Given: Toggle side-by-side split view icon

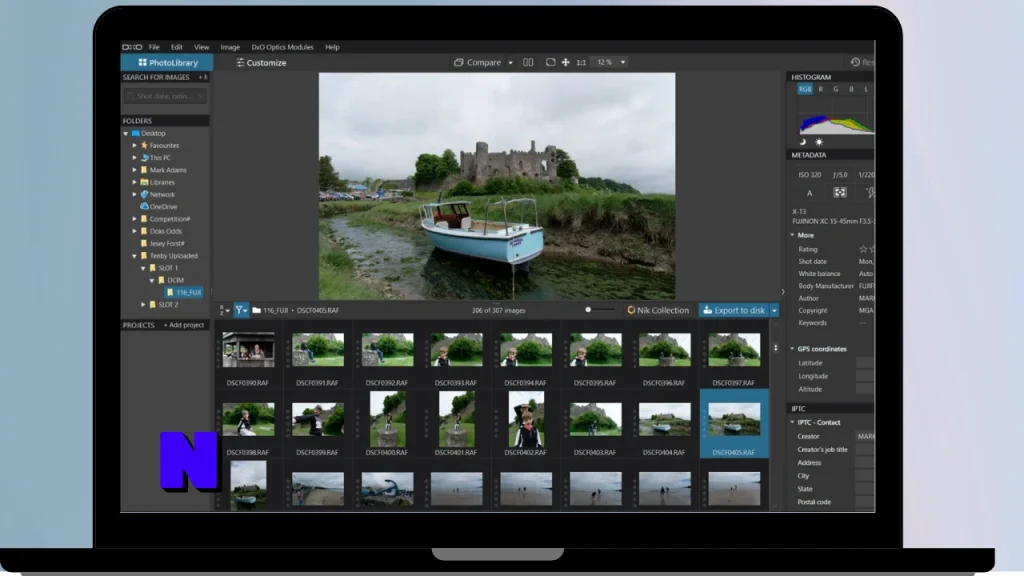Looking at the screenshot, I should pos(528,62).
